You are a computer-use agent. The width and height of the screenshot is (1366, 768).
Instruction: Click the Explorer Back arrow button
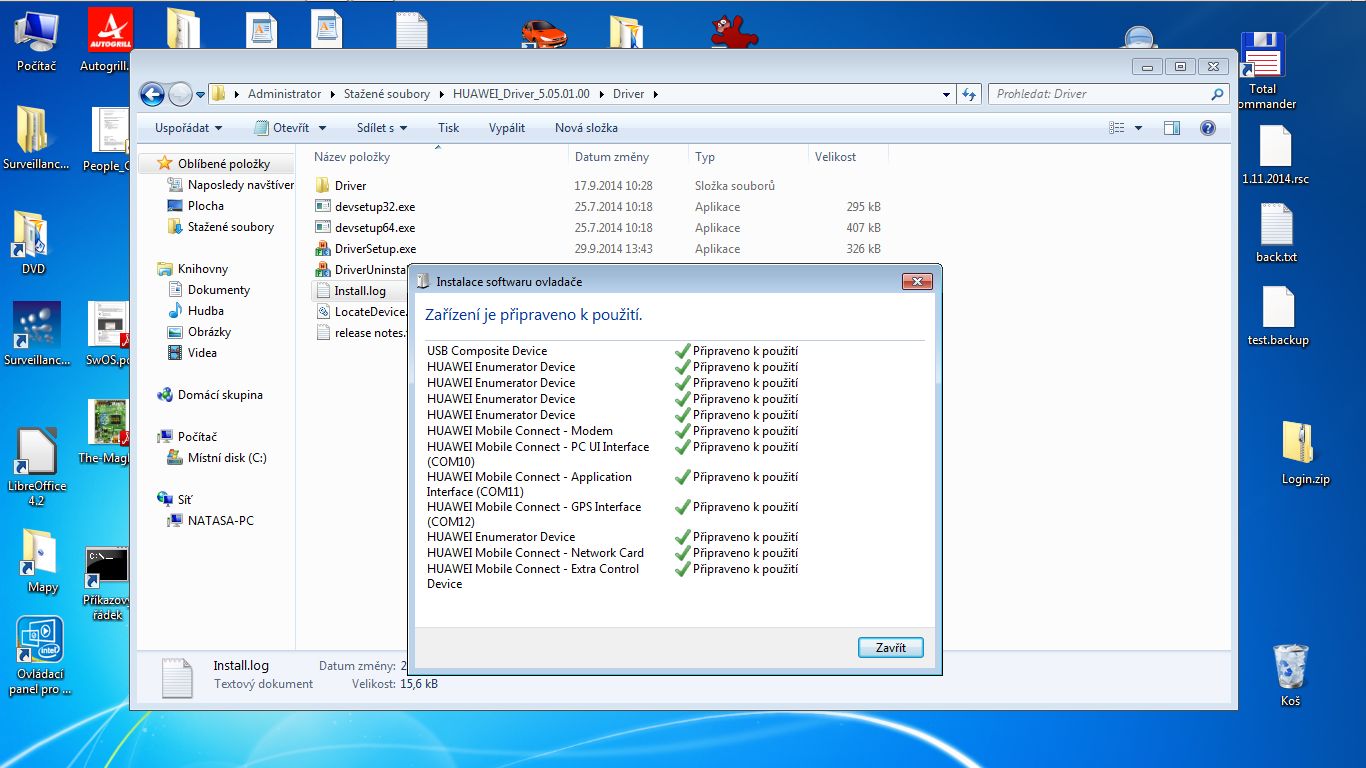pyautogui.click(x=152, y=94)
